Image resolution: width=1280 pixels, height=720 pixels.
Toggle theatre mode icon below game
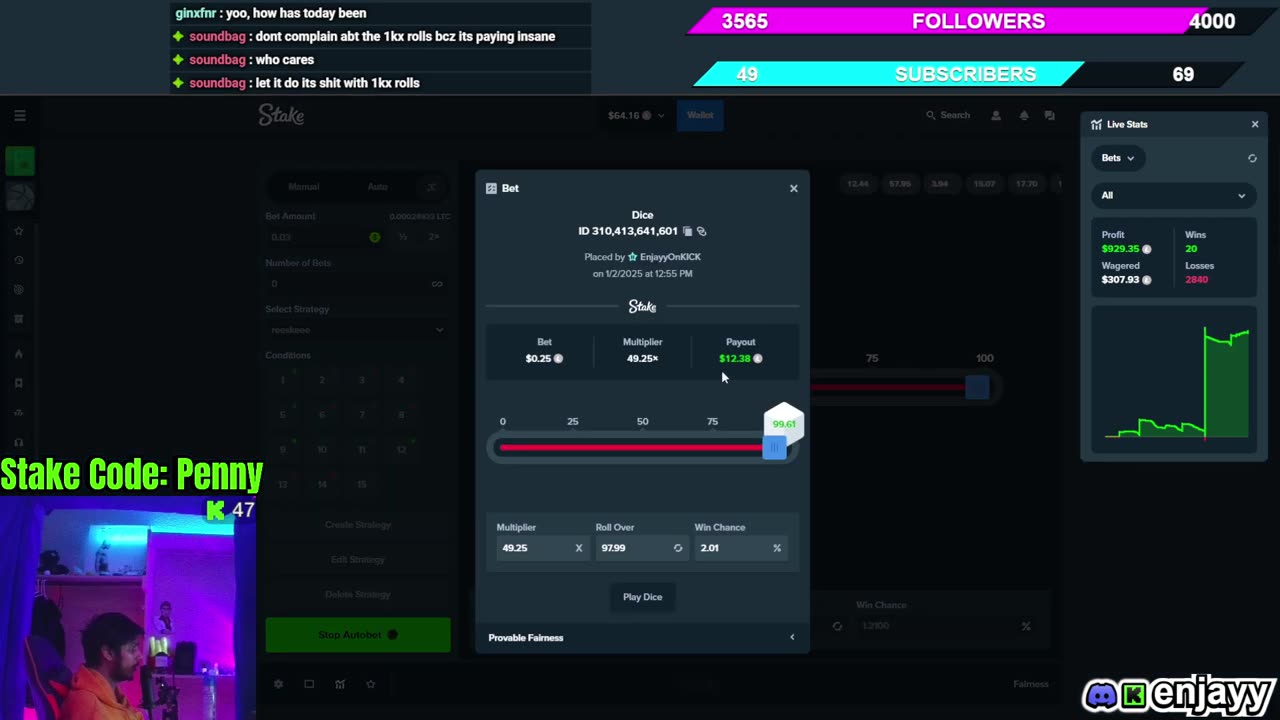point(309,684)
